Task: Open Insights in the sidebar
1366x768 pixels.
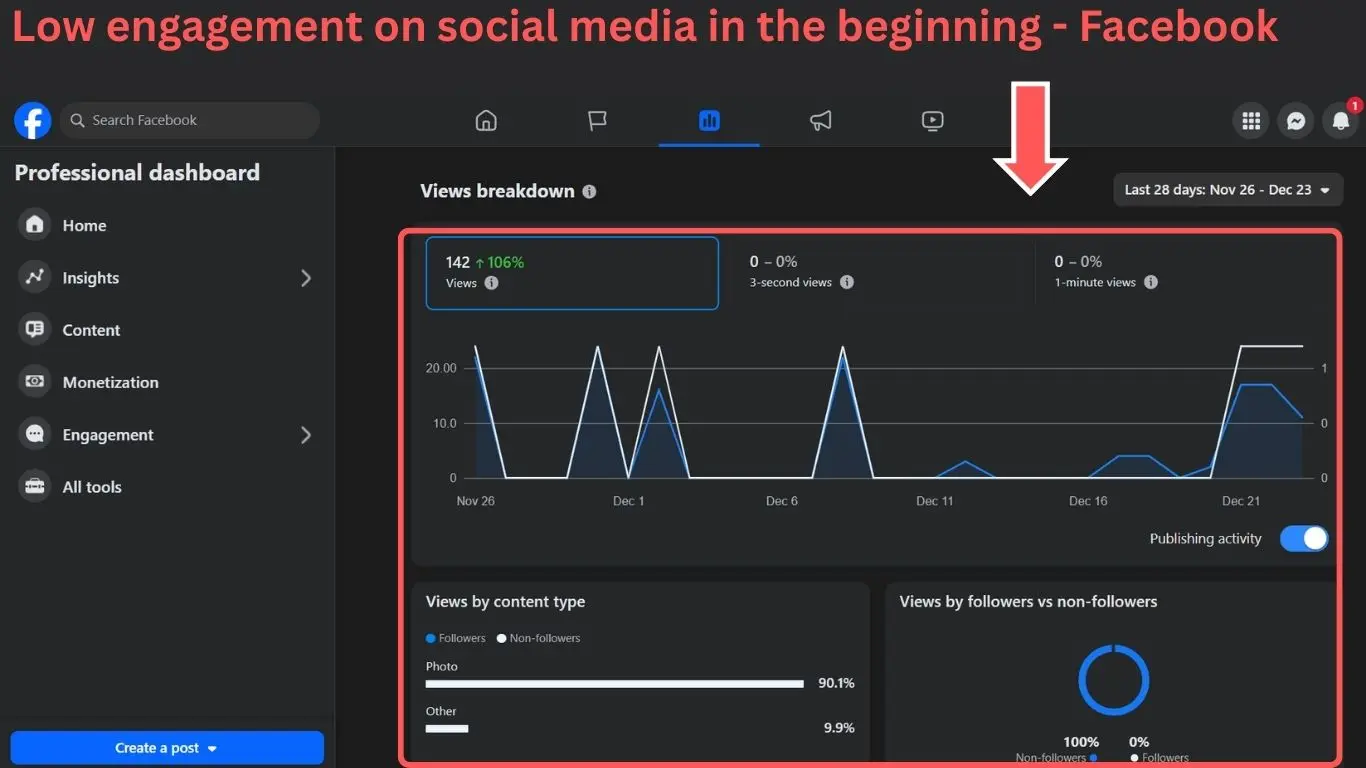Action: click(x=166, y=277)
